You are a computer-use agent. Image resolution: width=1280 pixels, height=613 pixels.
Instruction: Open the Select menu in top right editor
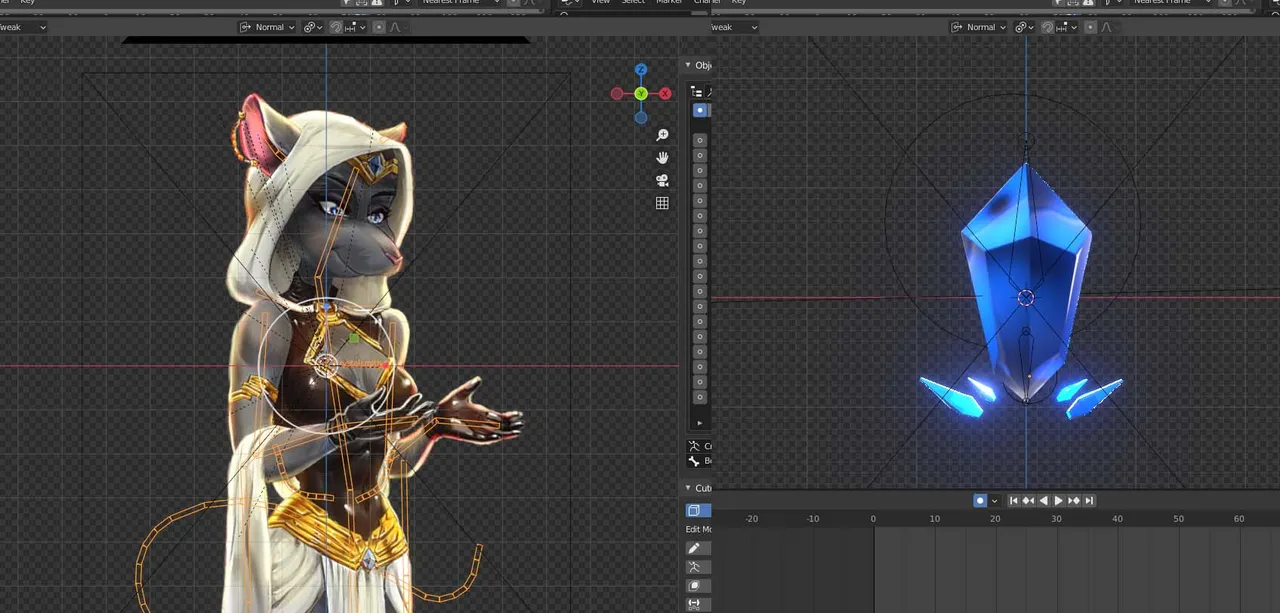[x=634, y=2]
